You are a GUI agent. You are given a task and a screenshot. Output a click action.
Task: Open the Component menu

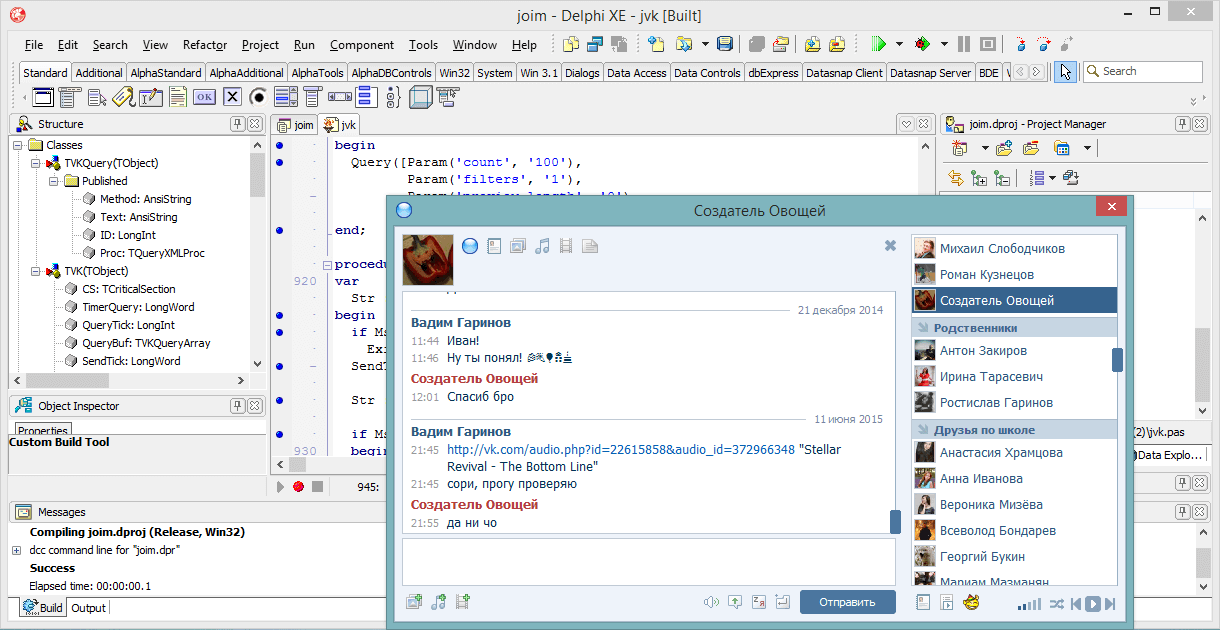coord(362,45)
